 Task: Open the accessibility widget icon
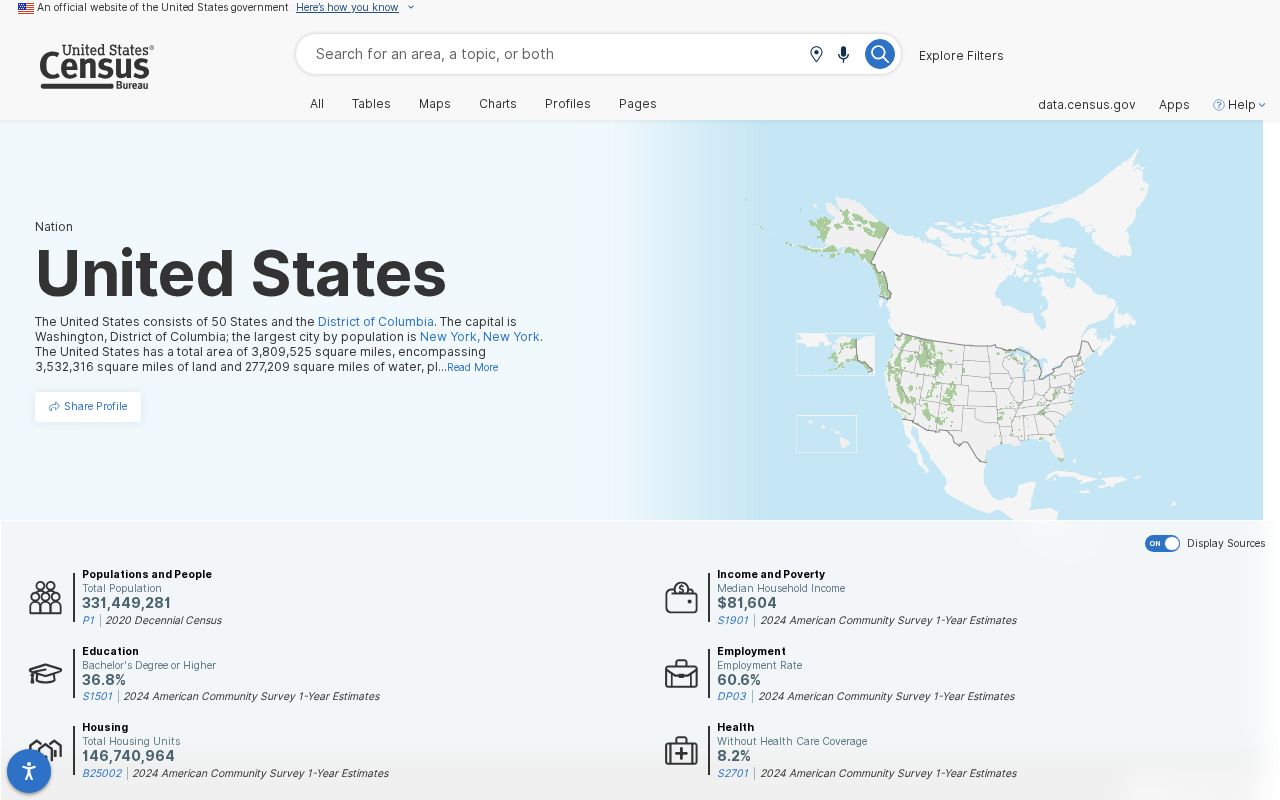[x=29, y=771]
